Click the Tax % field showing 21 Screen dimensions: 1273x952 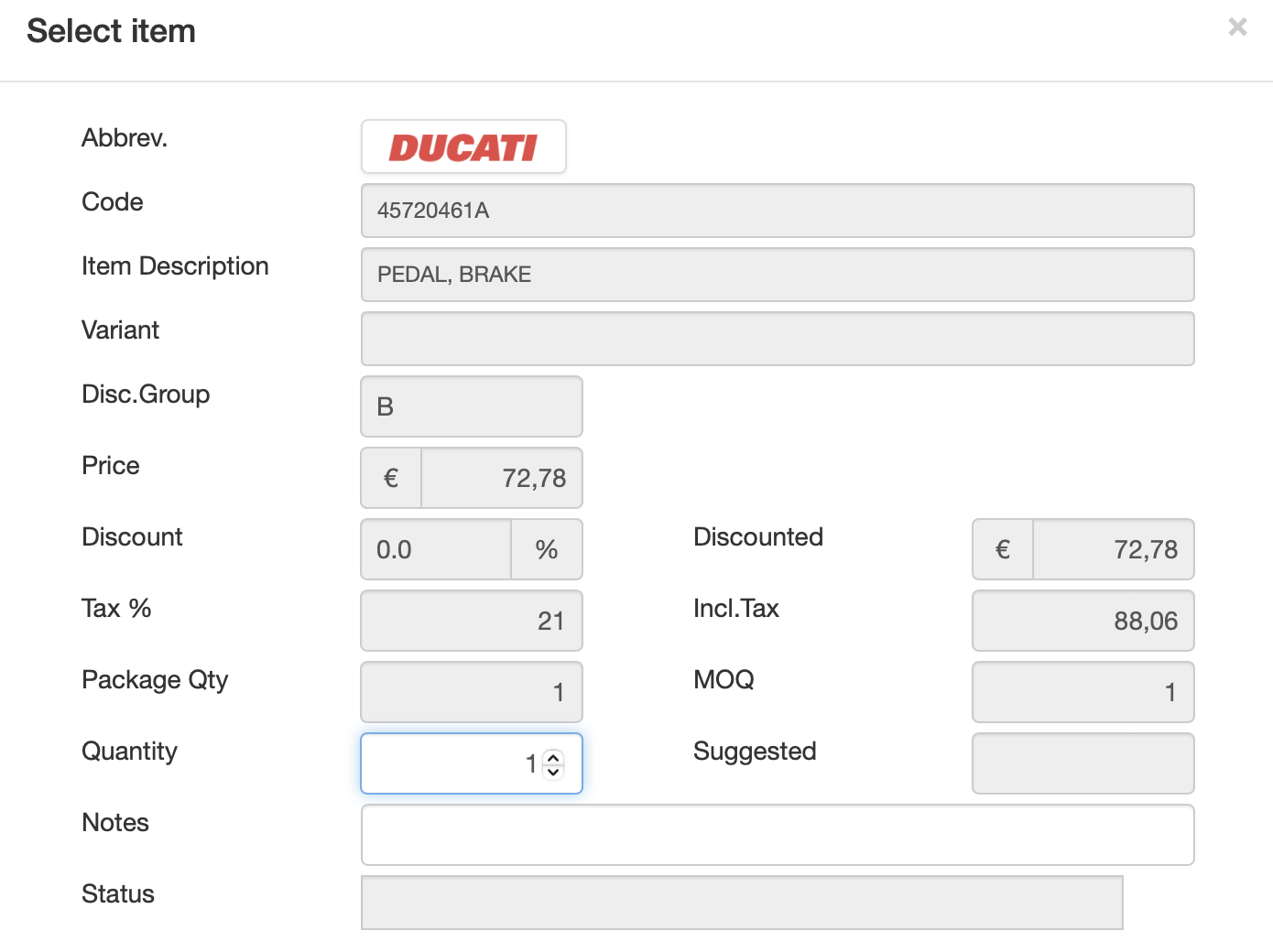(x=471, y=621)
